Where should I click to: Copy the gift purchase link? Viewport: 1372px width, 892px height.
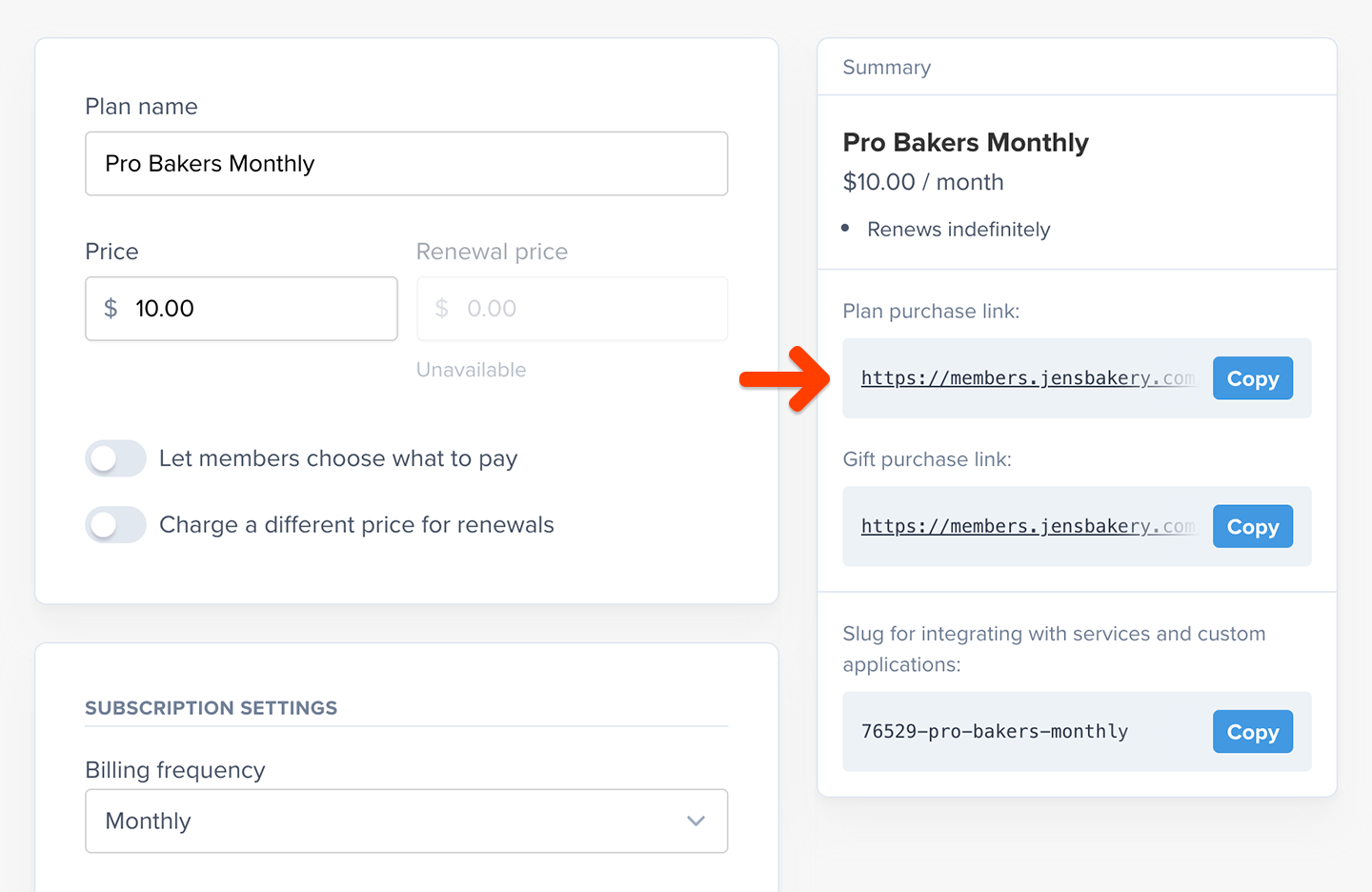[1252, 526]
